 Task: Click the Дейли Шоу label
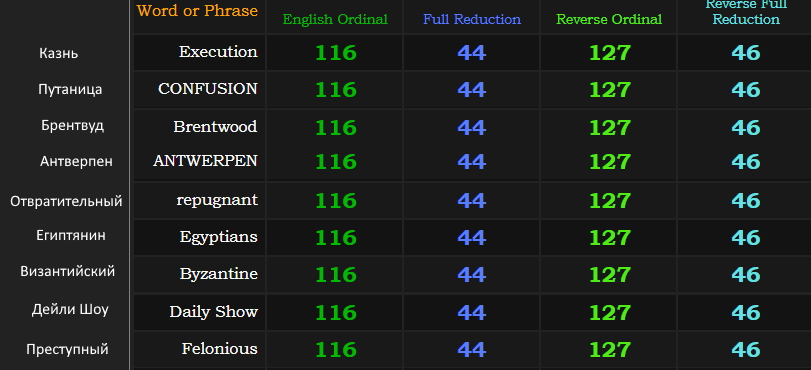coord(70,310)
